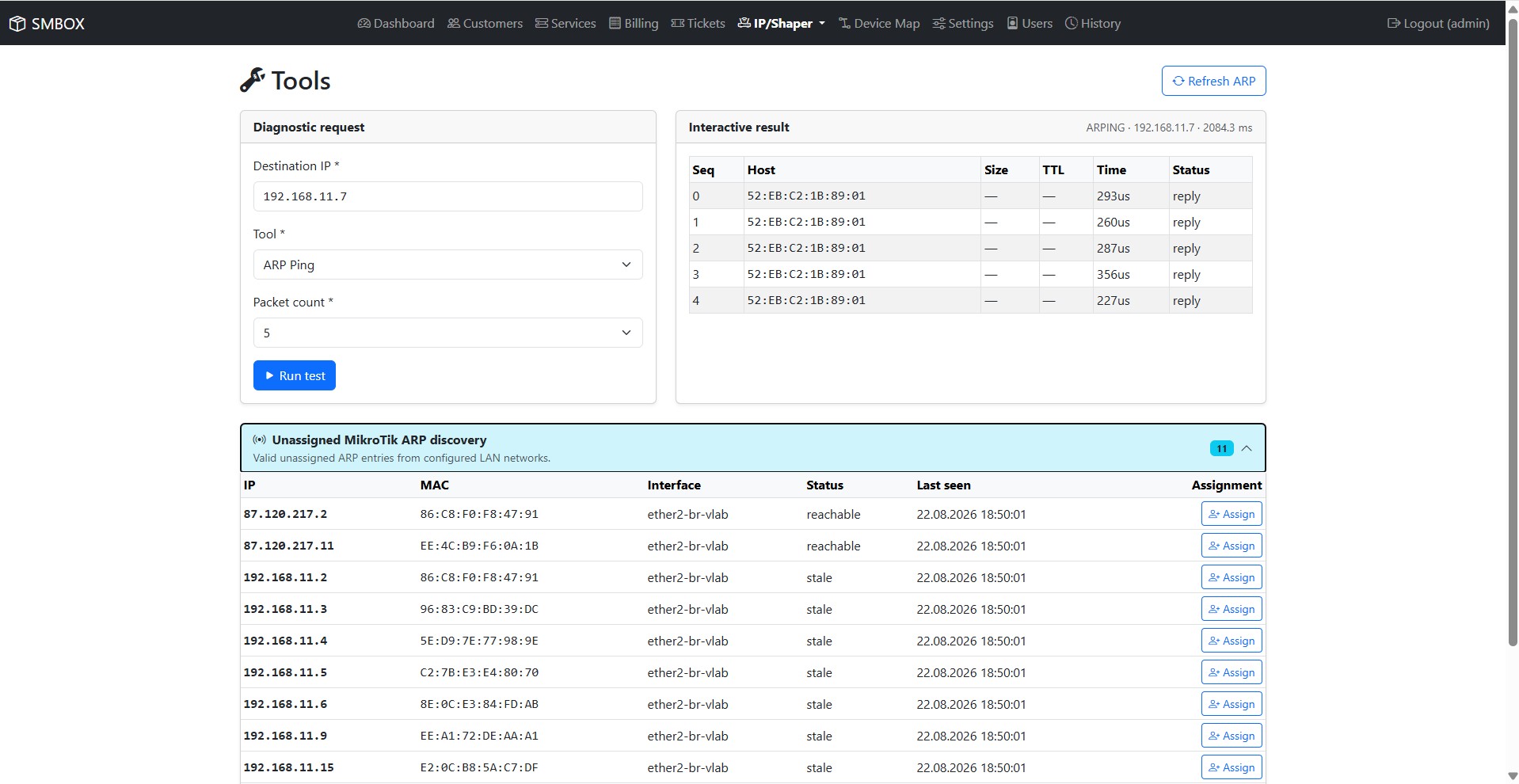The image size is (1519, 784).
Task: Run the diagnostic test
Action: 295,375
